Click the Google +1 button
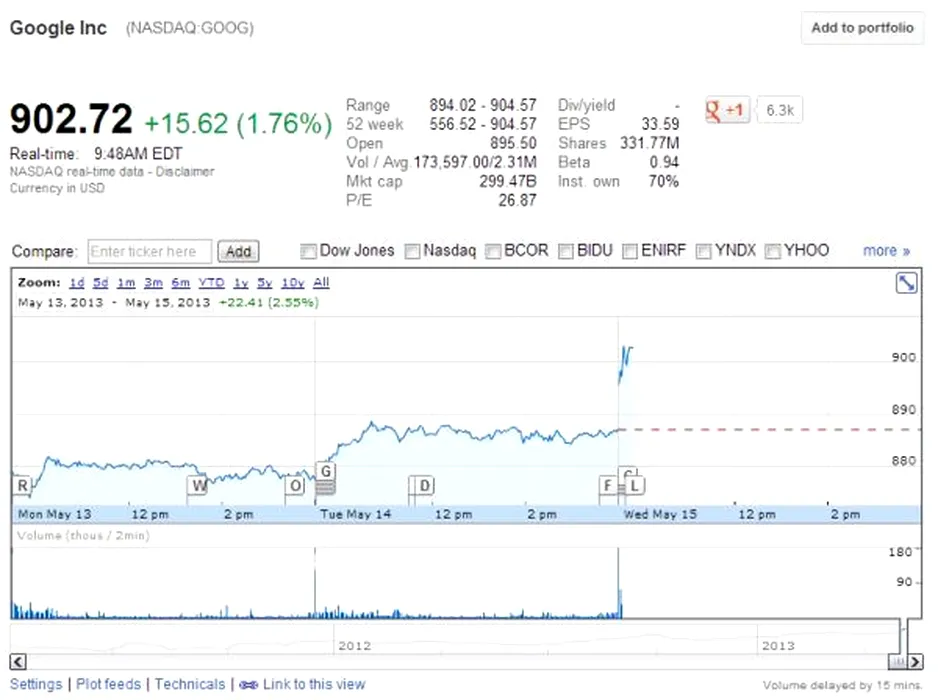The height and width of the screenshot is (700, 938). [727, 110]
